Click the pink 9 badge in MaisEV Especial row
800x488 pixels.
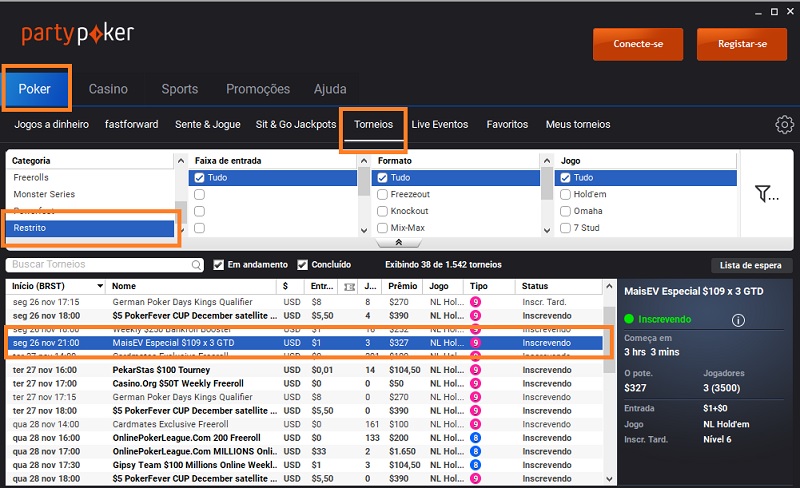point(475,343)
